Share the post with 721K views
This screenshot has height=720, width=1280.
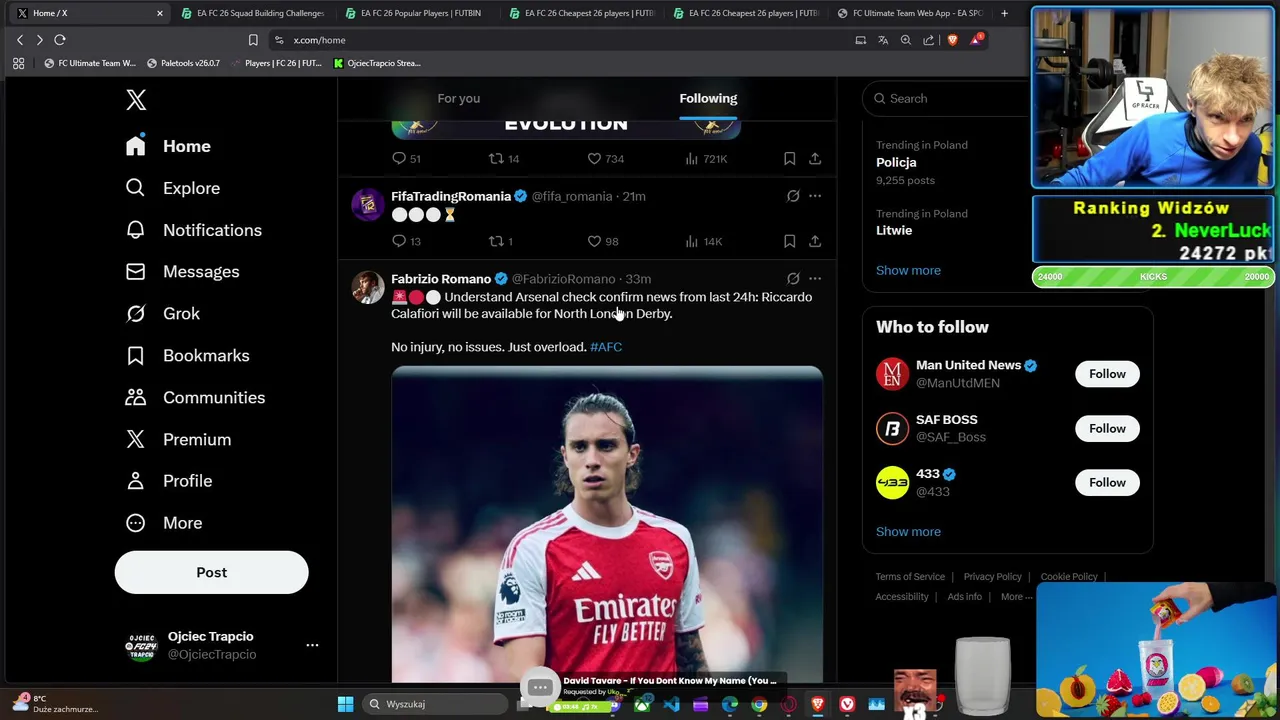(x=815, y=158)
